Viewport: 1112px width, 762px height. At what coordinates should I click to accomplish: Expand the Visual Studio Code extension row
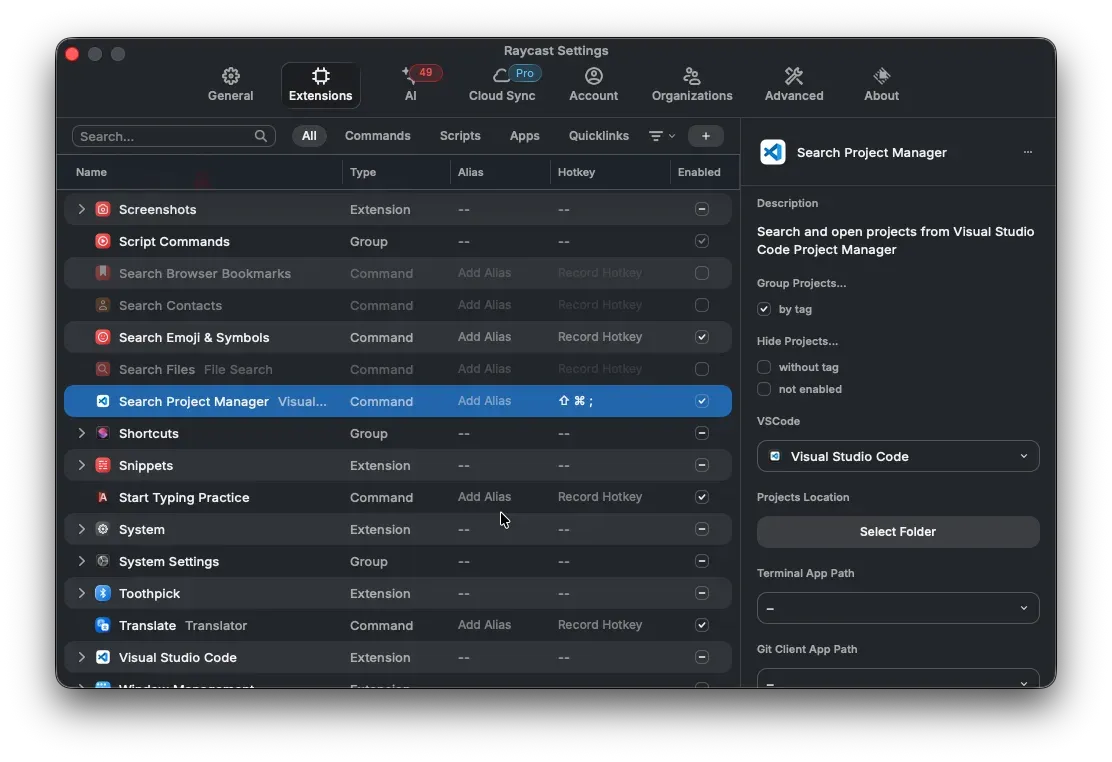point(82,657)
